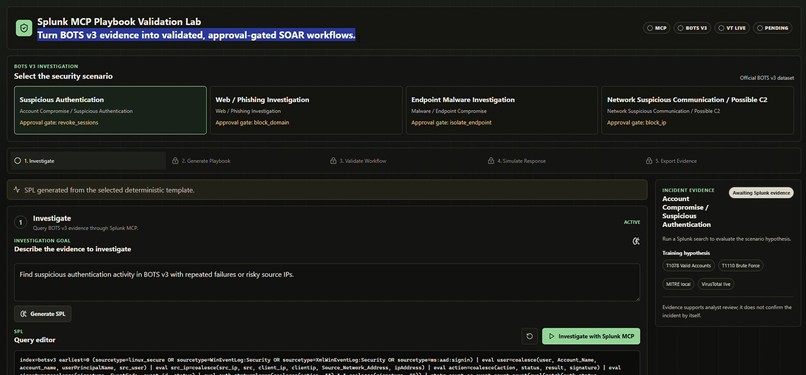Viewport: 806px width, 375px height.
Task: Click the MCP status pill
Action: pyautogui.click(x=656, y=28)
